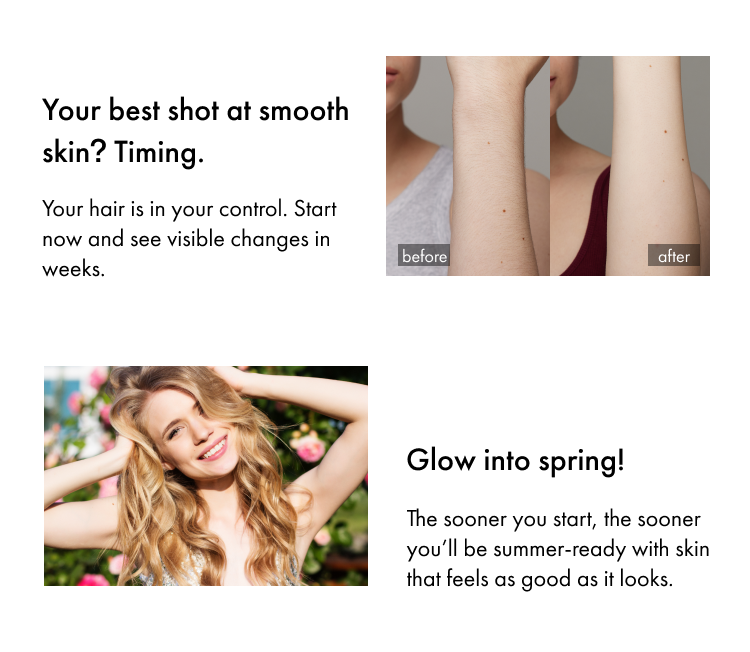This screenshot has width=750, height=652.
Task: Click the maroon tank top in after image
Action: (x=586, y=225)
